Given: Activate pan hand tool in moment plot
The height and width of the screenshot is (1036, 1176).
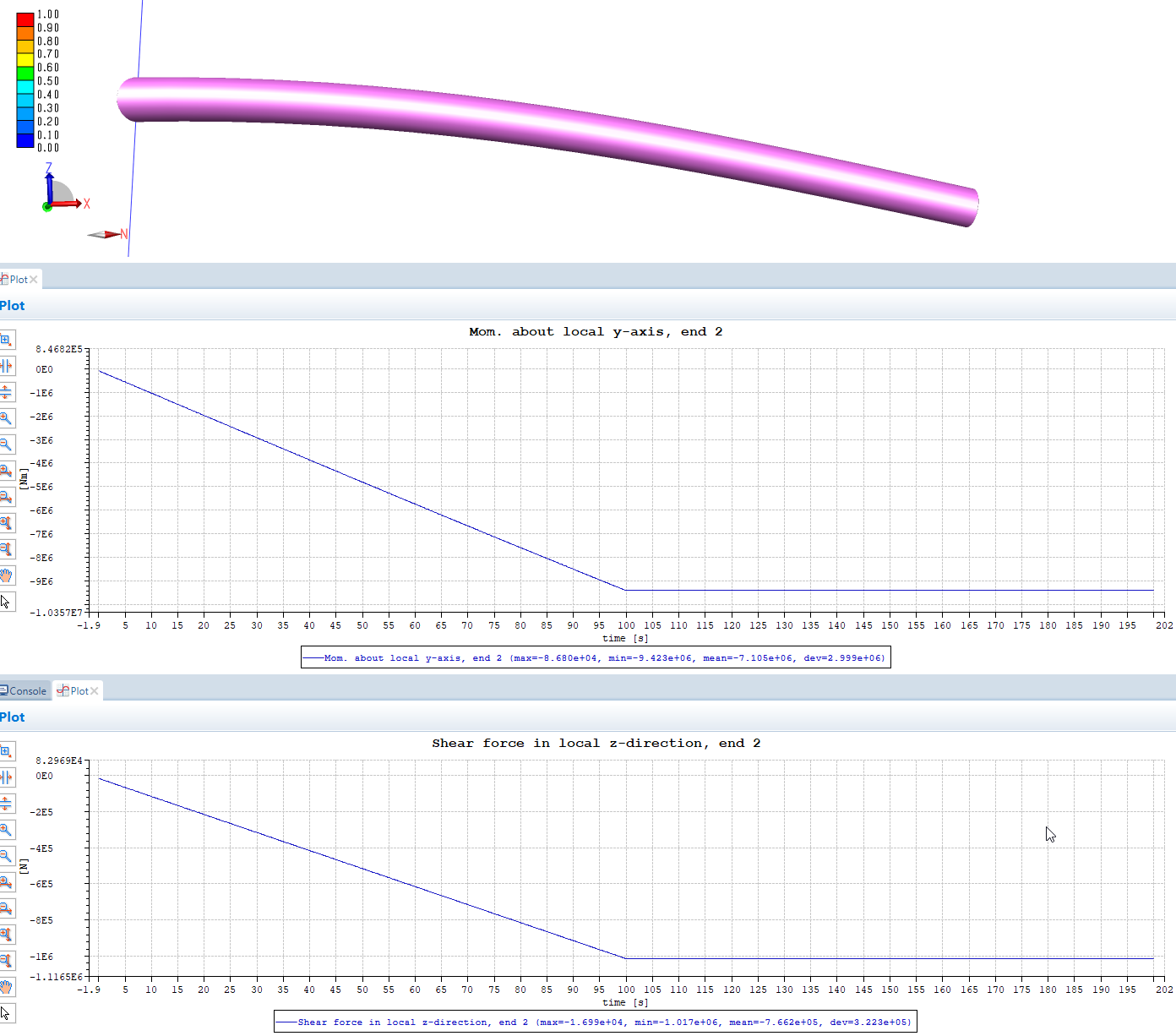Looking at the screenshot, I should tap(6, 575).
